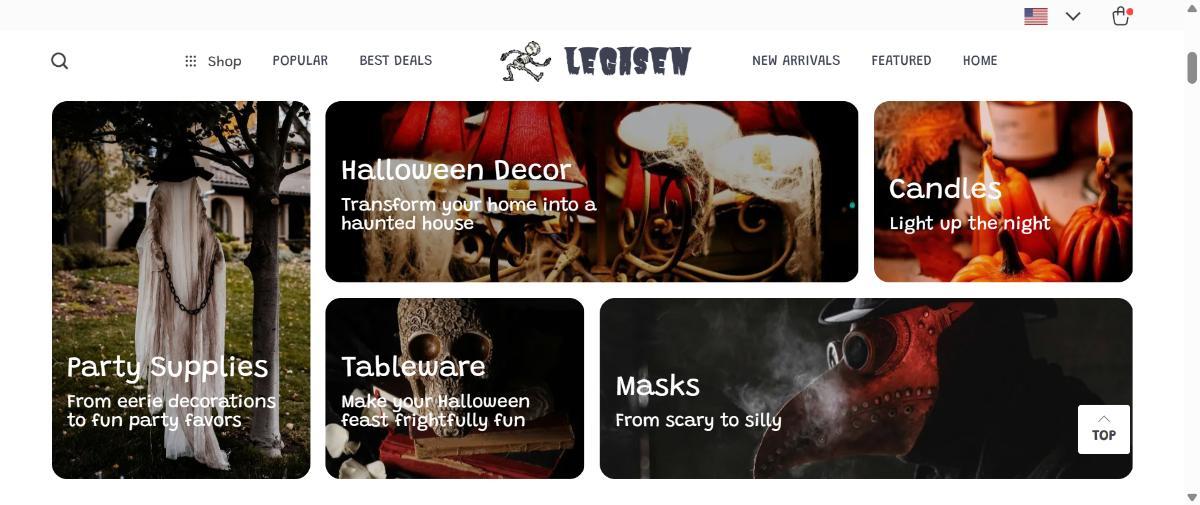Jump back up using the TOP arrow
1200x505 pixels.
(1104, 429)
